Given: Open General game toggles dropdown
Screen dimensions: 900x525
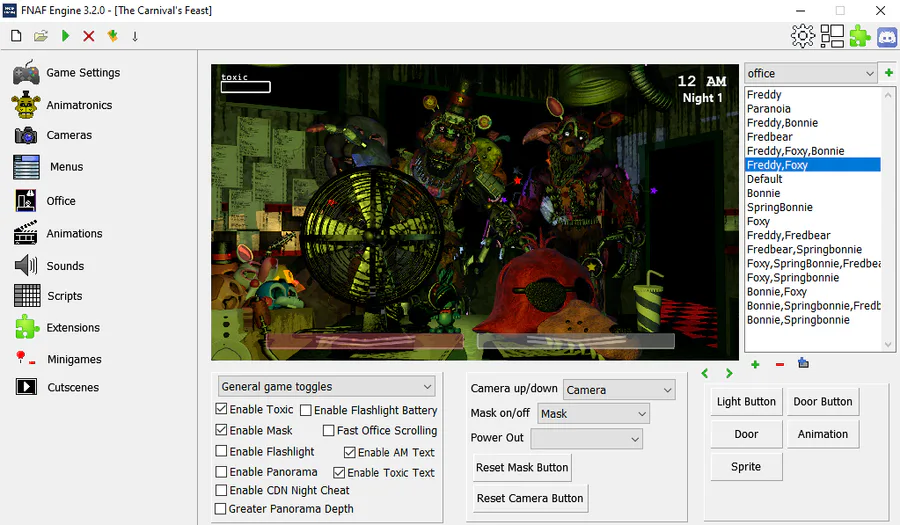Looking at the screenshot, I should [326, 386].
